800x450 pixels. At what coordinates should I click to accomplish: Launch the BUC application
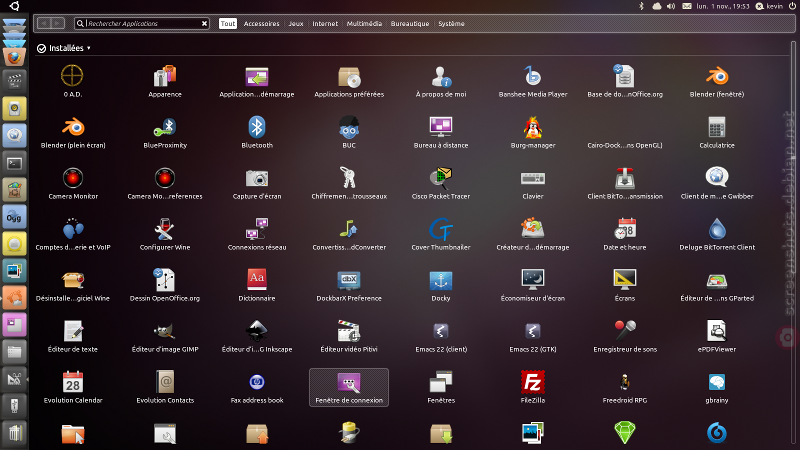tap(349, 127)
